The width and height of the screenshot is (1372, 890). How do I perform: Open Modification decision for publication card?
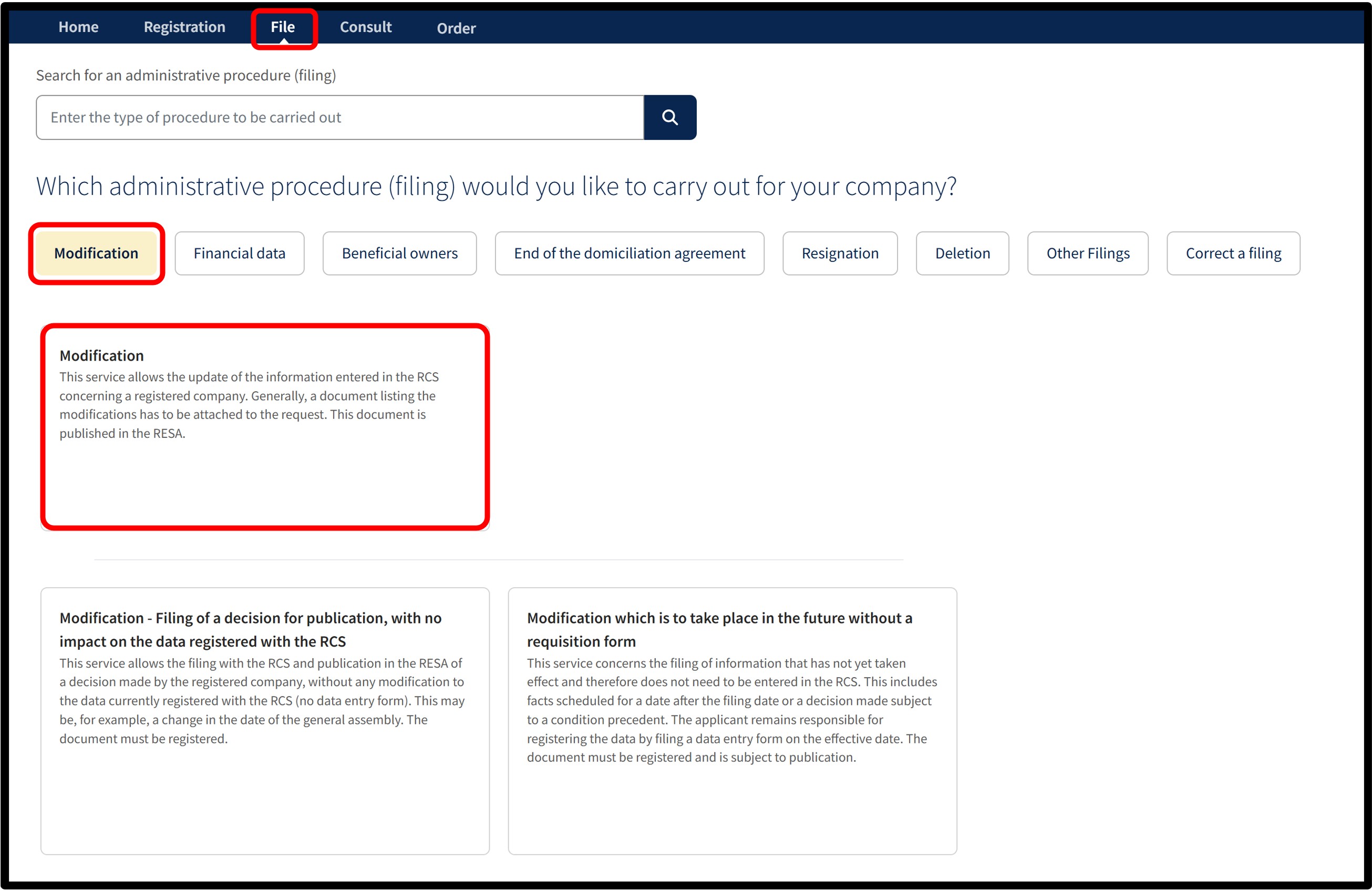coord(265,721)
